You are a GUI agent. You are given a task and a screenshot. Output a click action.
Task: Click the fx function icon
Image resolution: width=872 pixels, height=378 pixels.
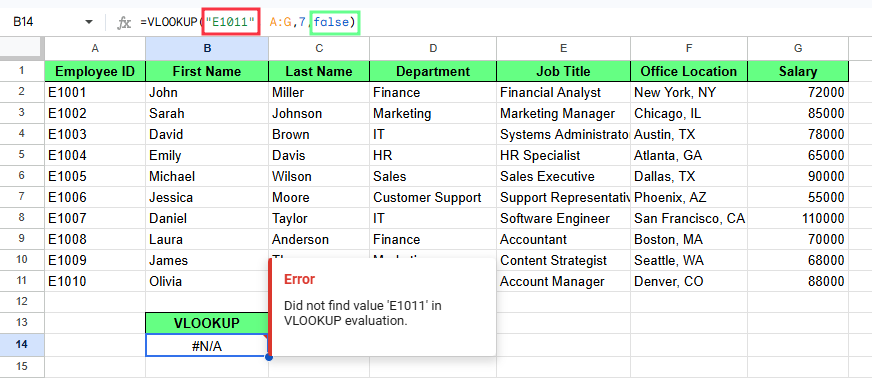[x=123, y=23]
